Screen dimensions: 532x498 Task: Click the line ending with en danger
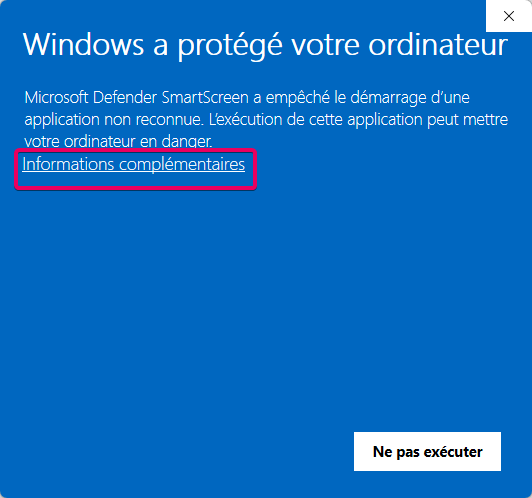pos(118,141)
